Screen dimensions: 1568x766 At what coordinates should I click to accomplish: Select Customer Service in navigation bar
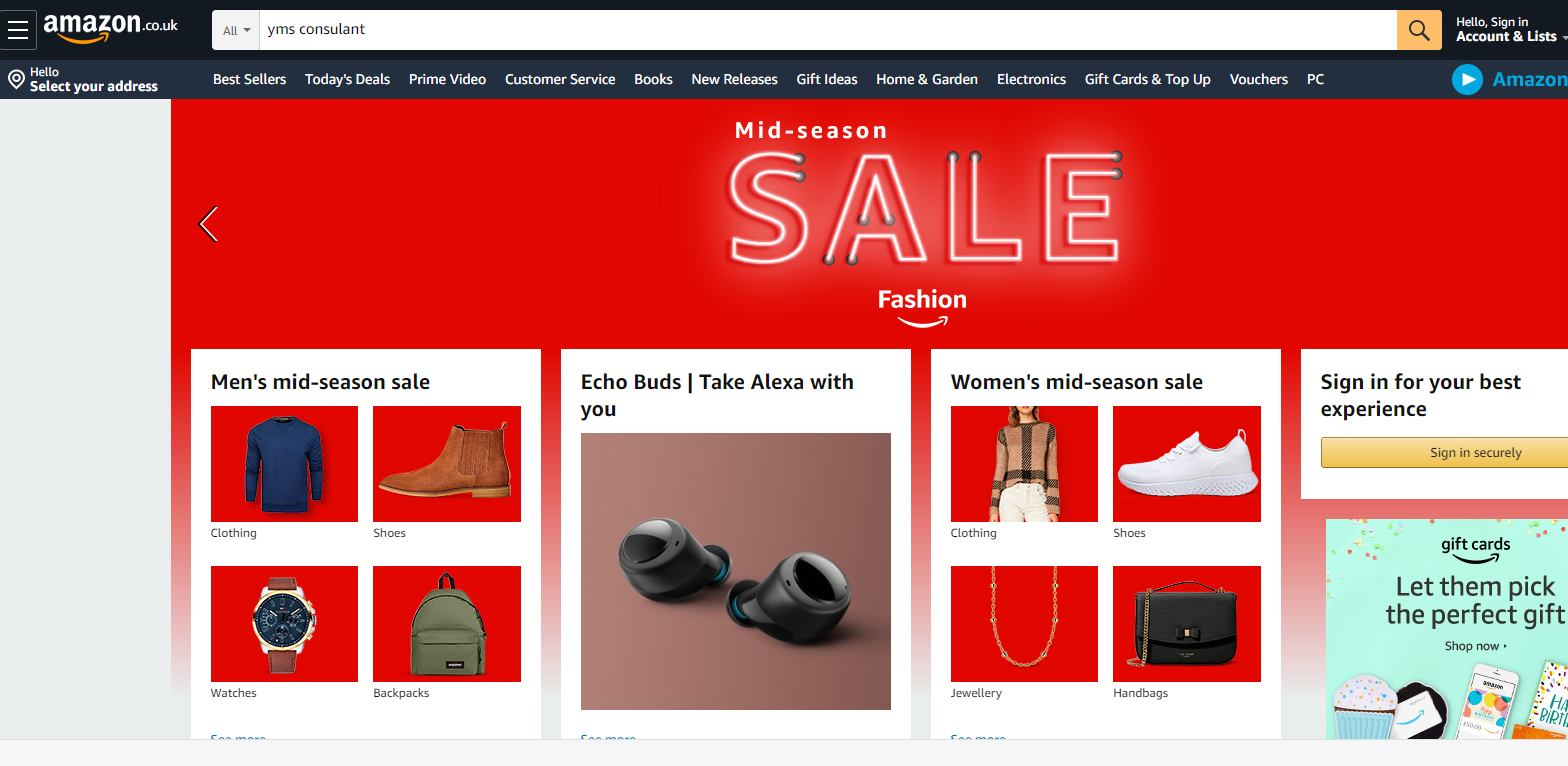[x=560, y=79]
